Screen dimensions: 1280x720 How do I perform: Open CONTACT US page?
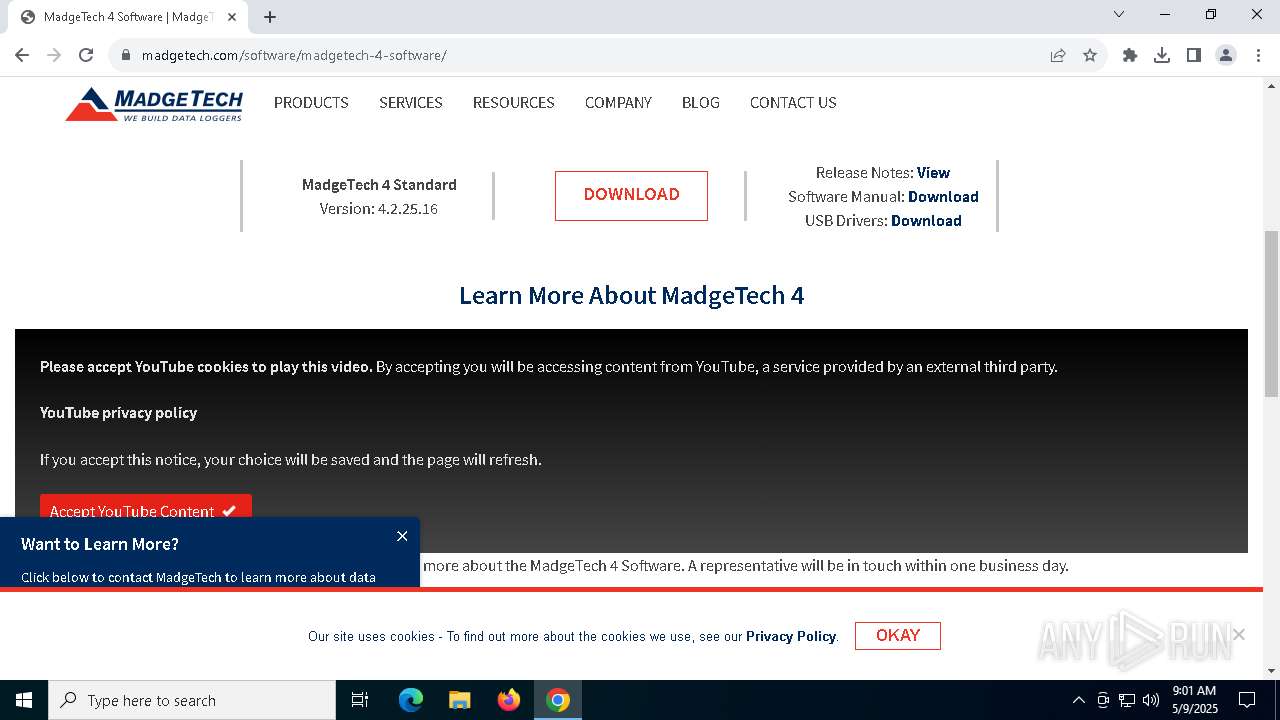tap(793, 102)
